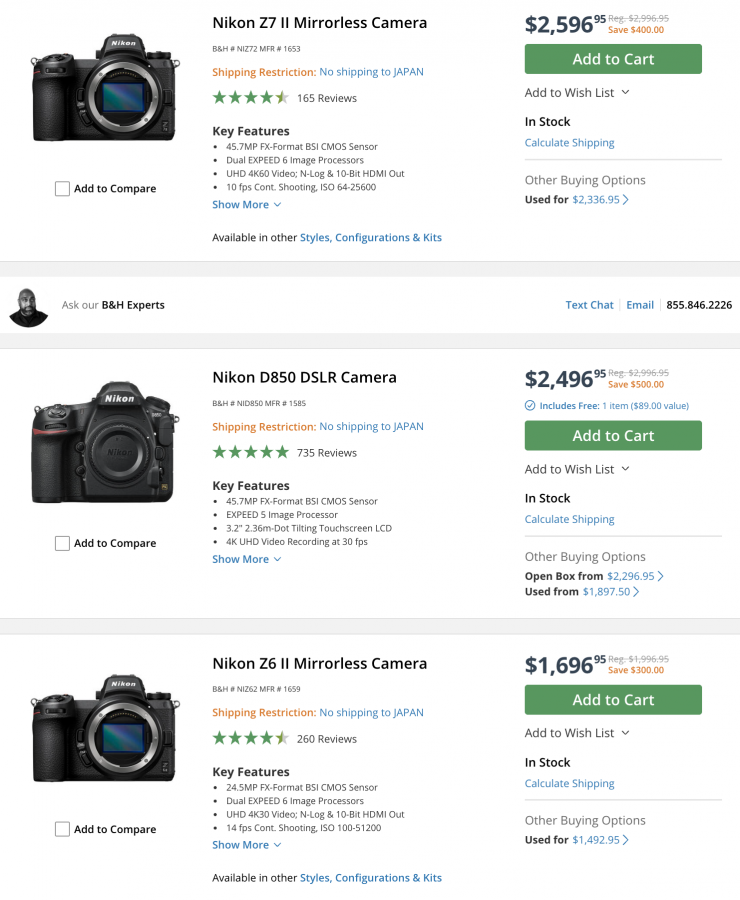740x900 pixels.
Task: Open Email contact option for B&H Experts
Action: [640, 305]
